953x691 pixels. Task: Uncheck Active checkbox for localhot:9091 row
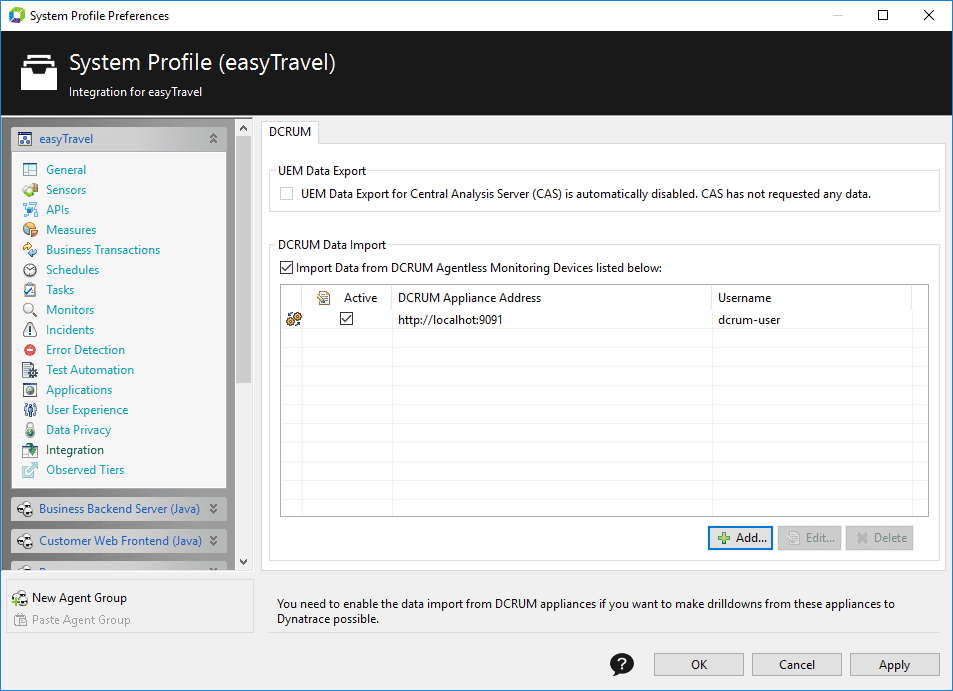tap(346, 318)
